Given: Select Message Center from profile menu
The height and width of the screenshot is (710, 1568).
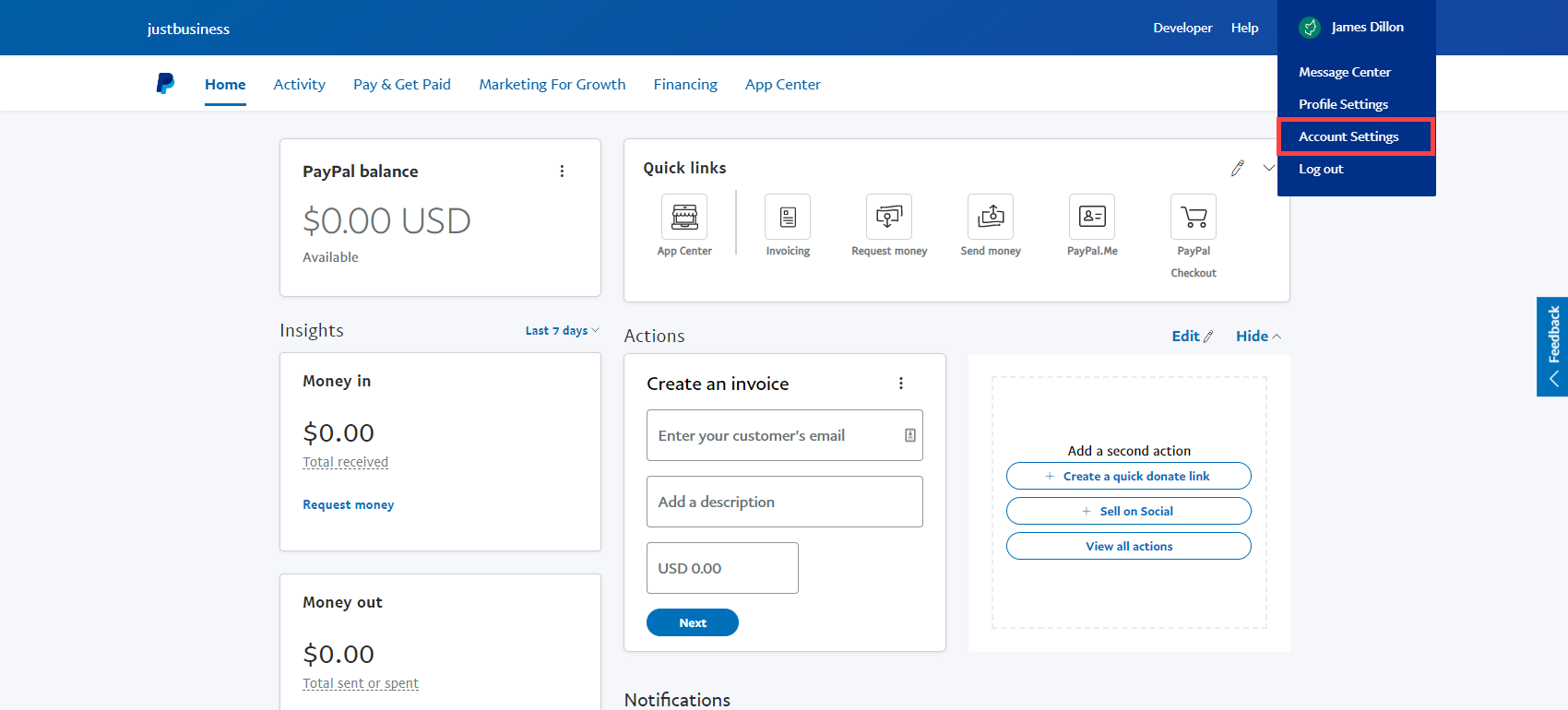Looking at the screenshot, I should (x=1345, y=72).
